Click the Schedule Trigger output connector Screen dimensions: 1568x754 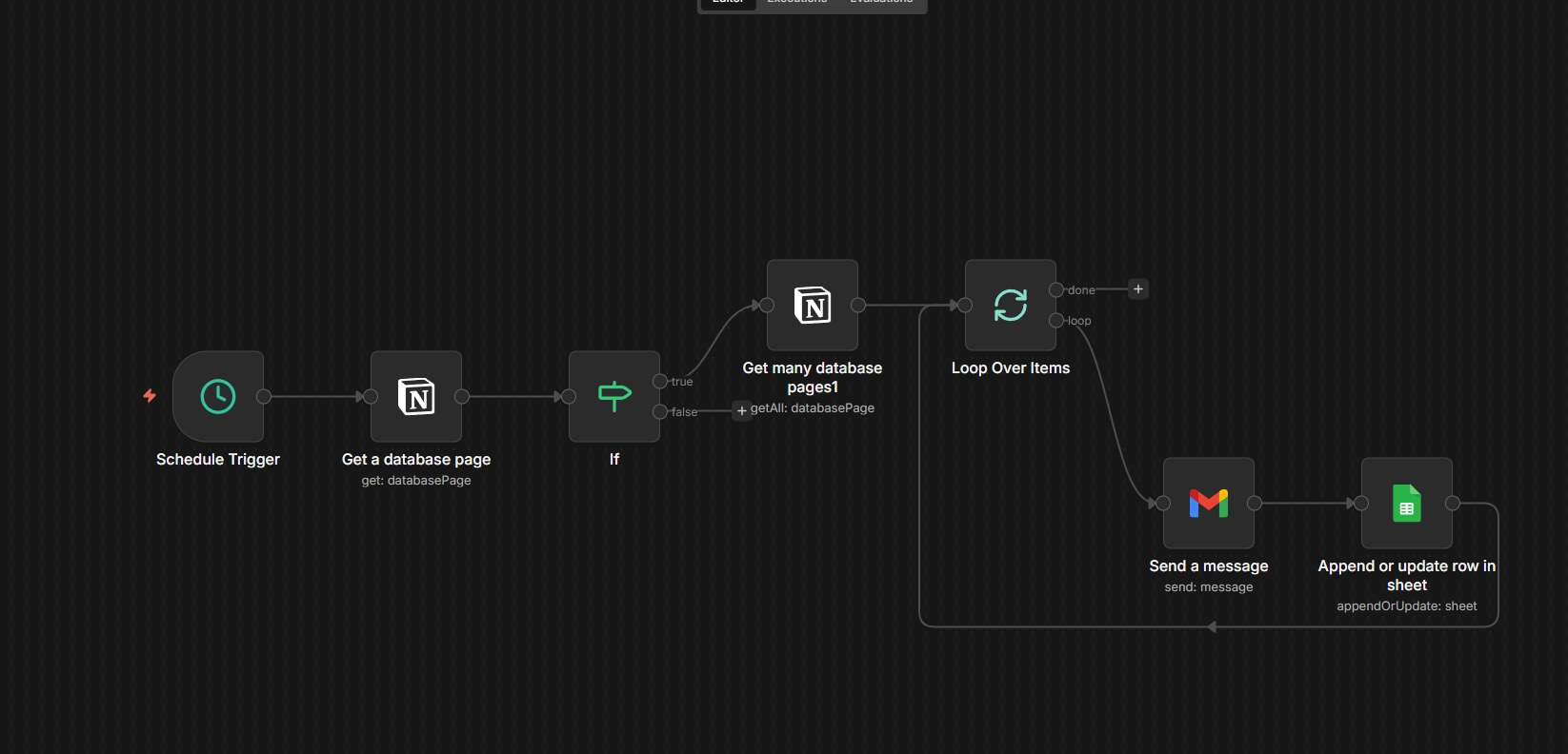pyautogui.click(x=264, y=396)
